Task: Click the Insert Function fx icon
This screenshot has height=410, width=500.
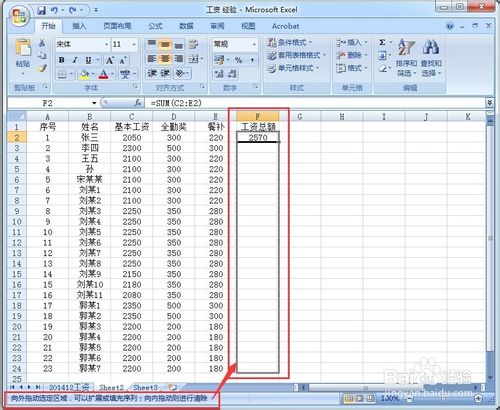Action: tap(138, 103)
